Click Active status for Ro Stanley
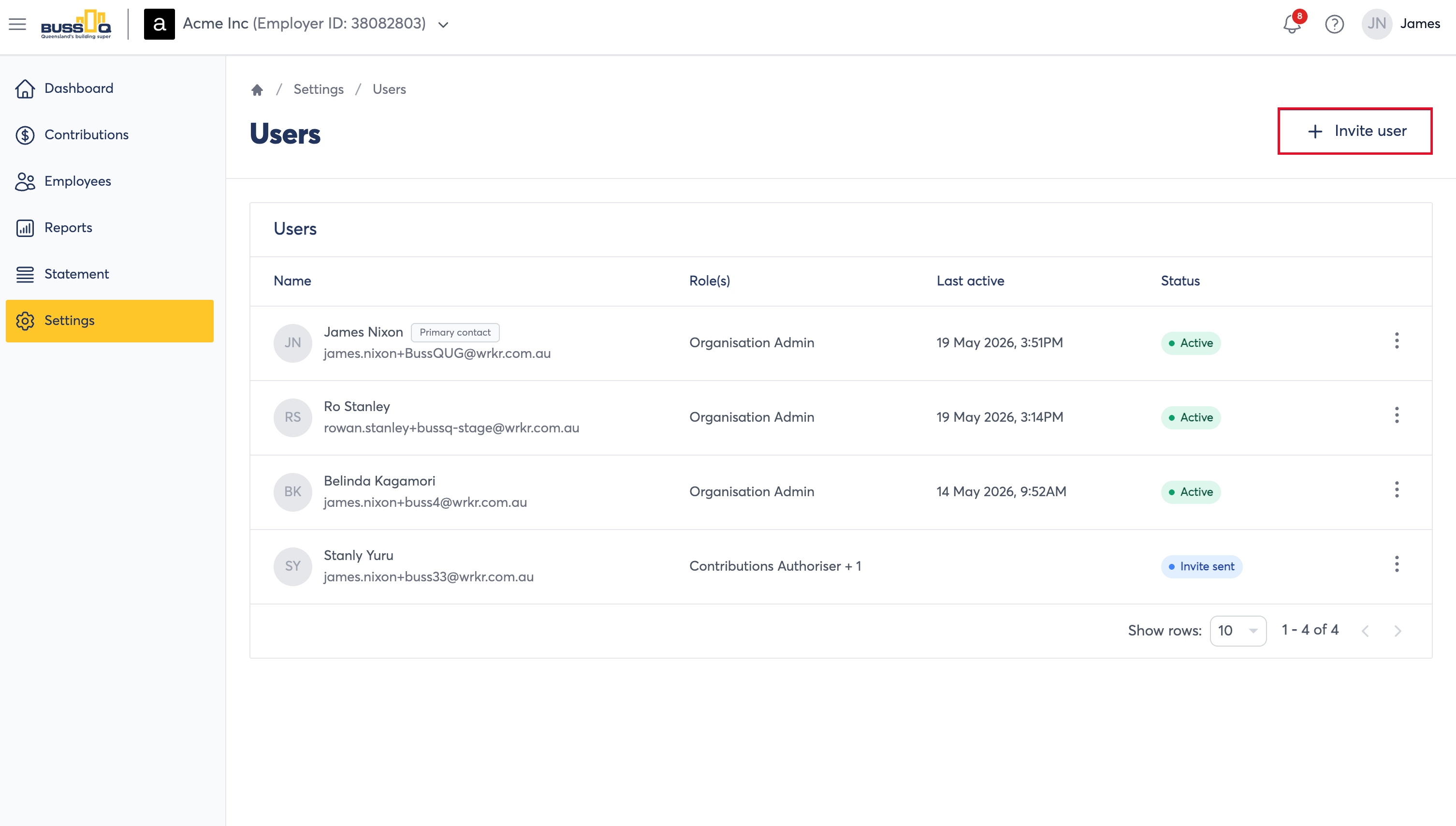 pyautogui.click(x=1191, y=417)
